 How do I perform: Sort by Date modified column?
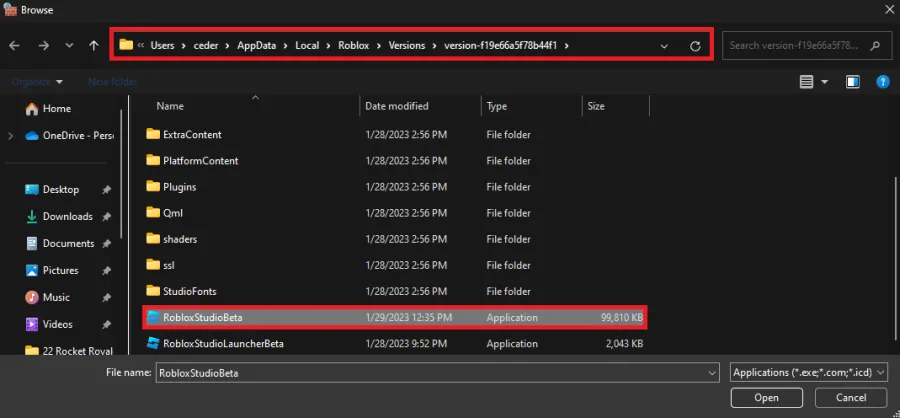[397, 106]
